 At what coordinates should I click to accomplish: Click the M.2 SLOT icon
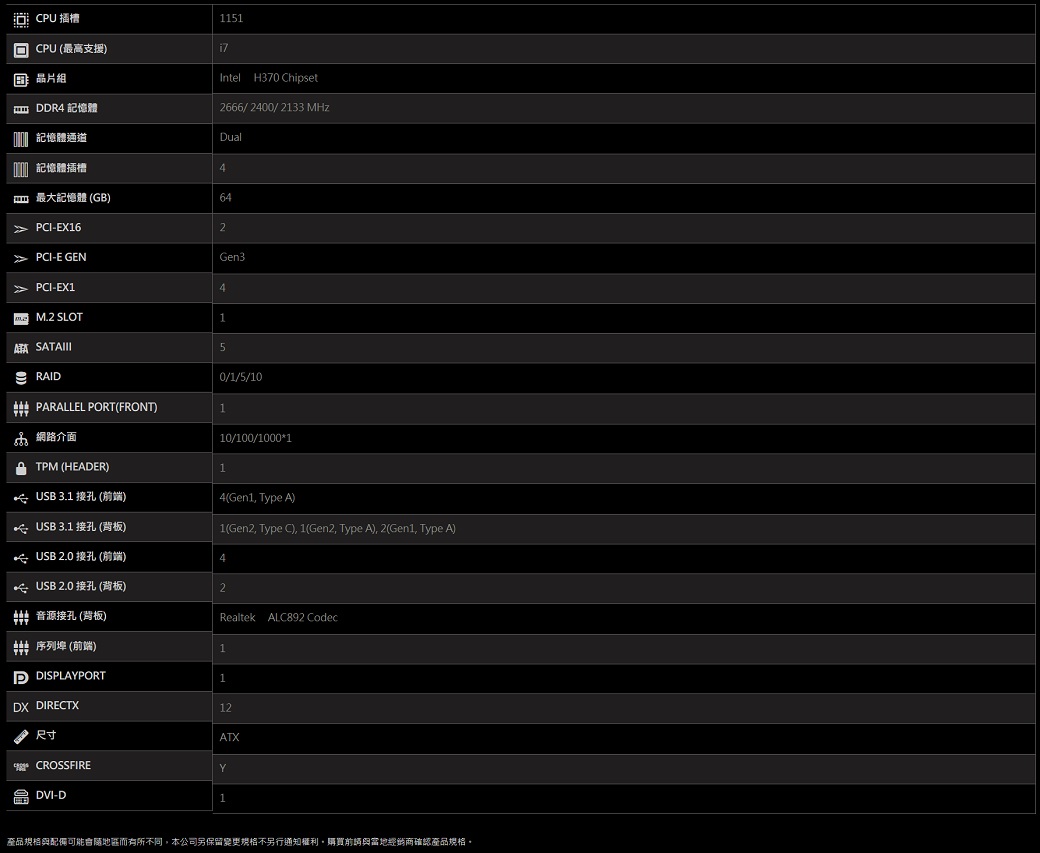(x=21, y=318)
